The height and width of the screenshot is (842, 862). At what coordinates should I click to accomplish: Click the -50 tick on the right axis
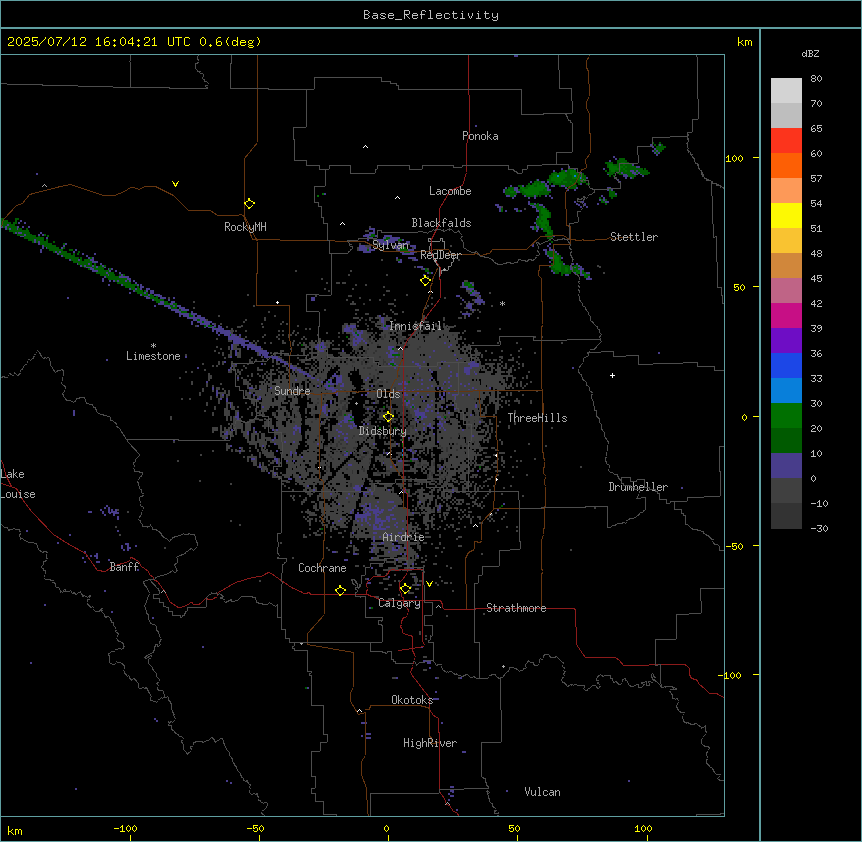point(734,546)
